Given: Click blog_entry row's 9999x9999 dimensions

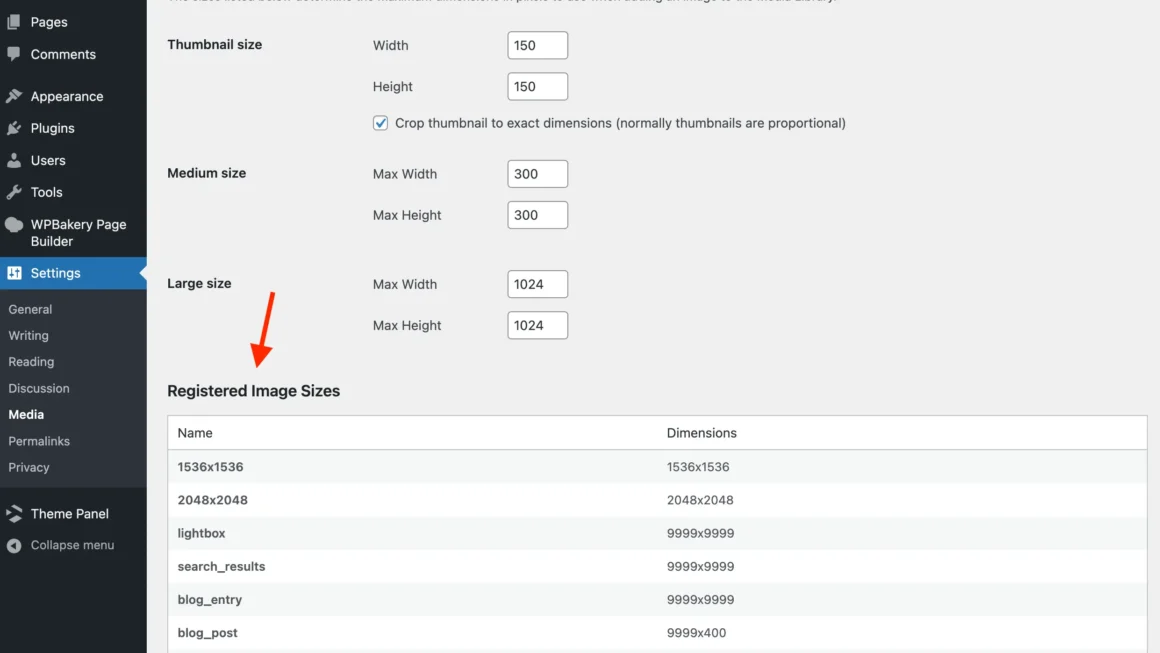Looking at the screenshot, I should click(700, 600).
